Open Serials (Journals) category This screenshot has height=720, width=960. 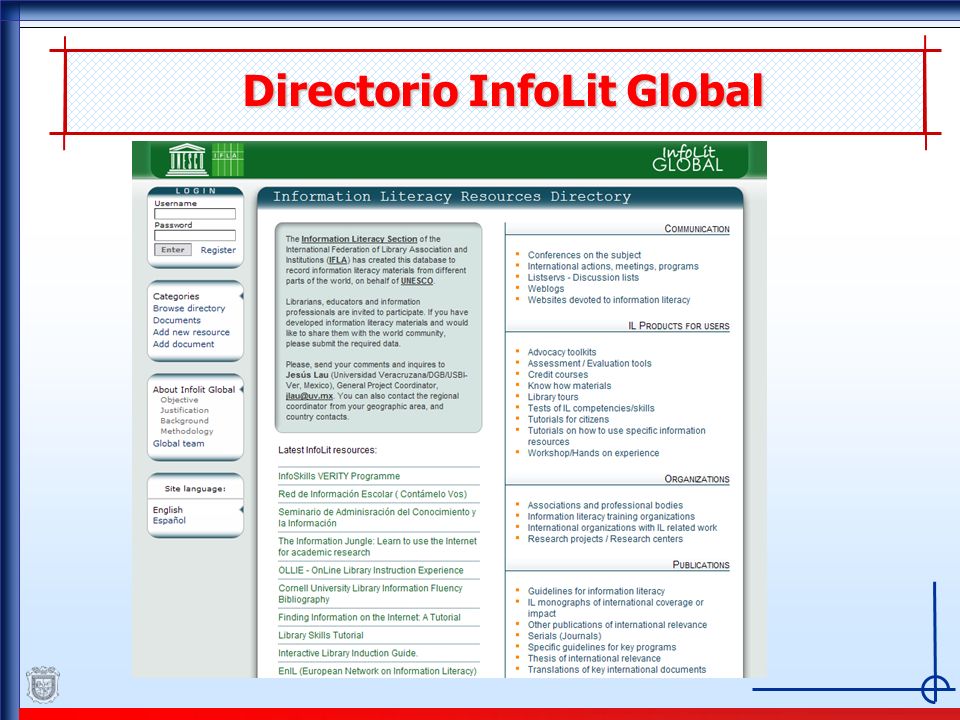point(564,636)
